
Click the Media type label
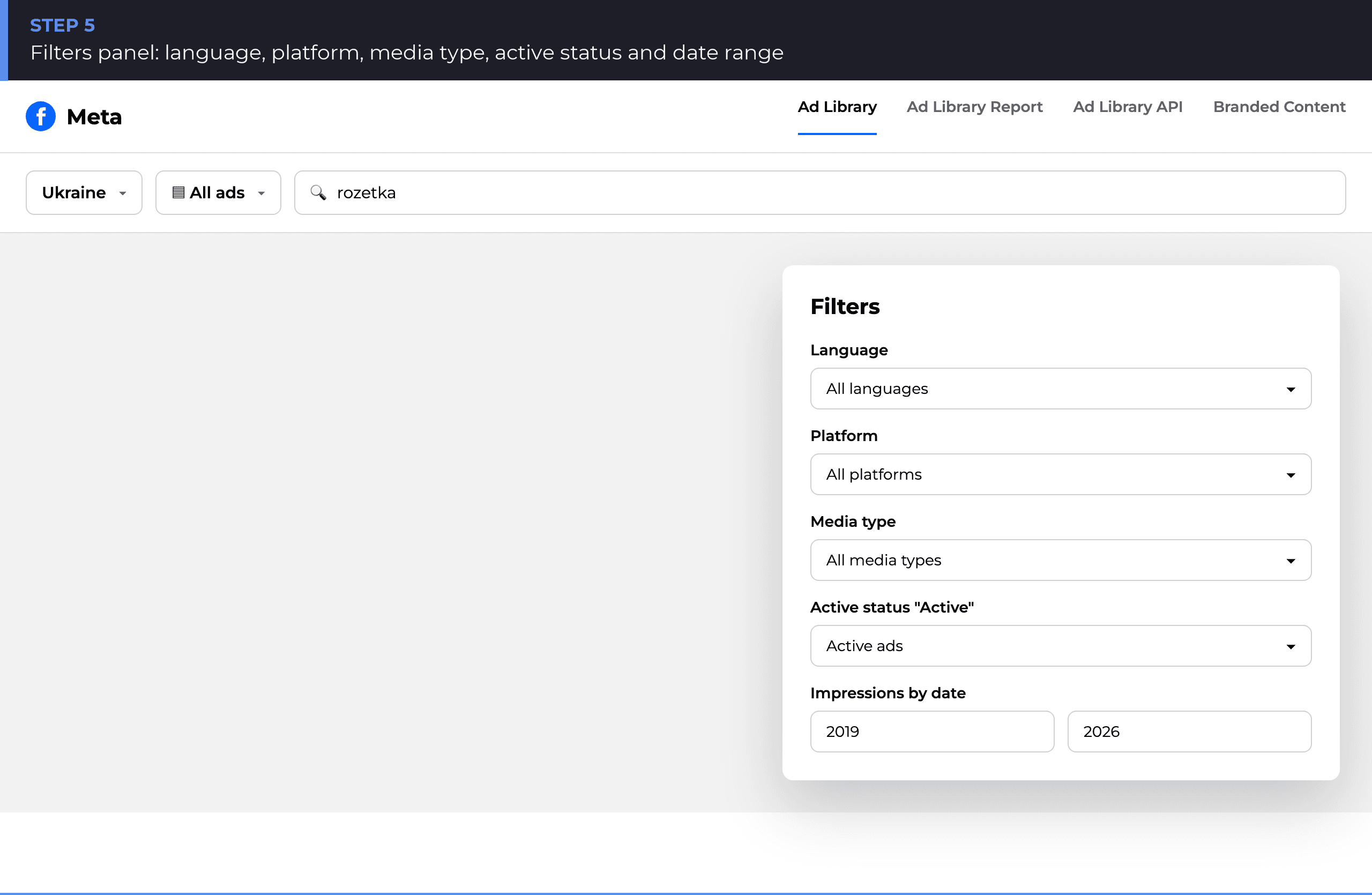(853, 522)
